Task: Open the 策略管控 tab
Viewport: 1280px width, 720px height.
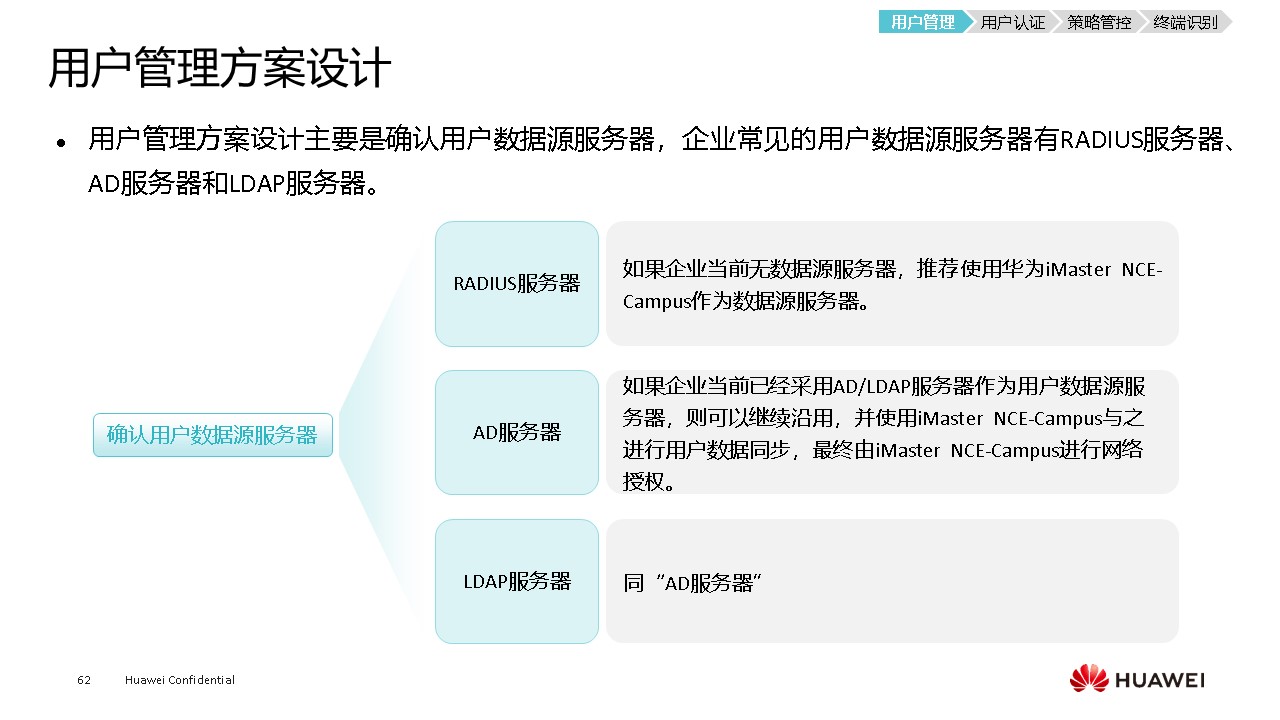Action: click(1098, 22)
